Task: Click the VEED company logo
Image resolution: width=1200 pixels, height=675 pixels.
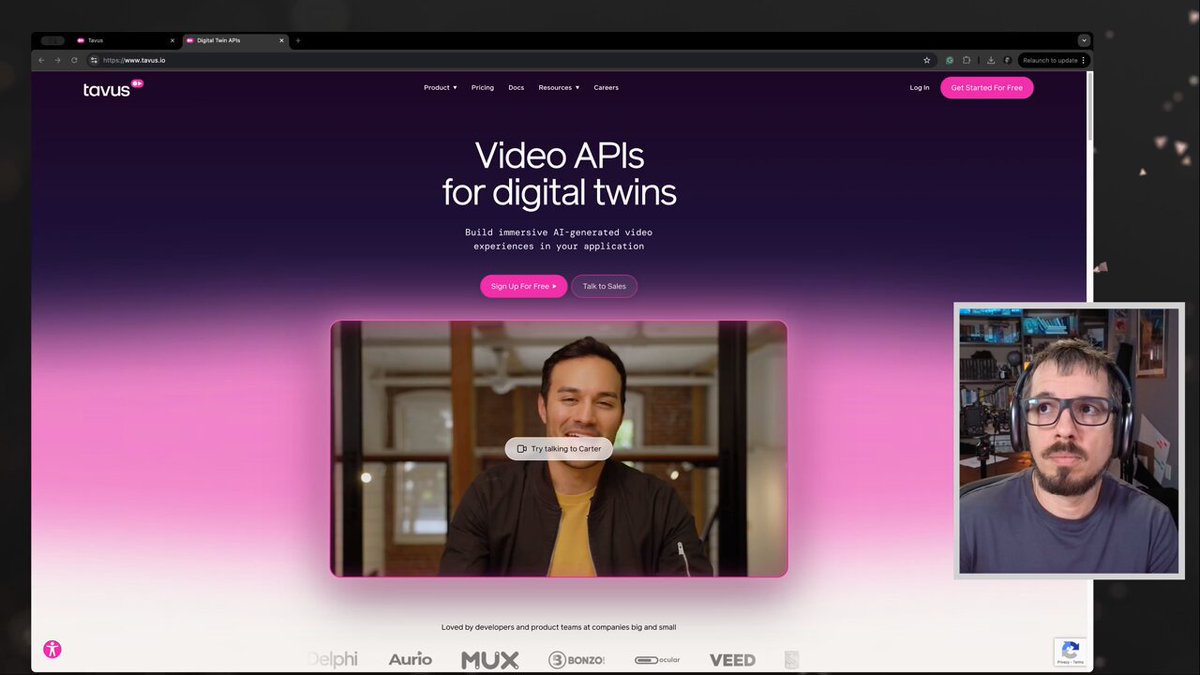Action: (732, 660)
